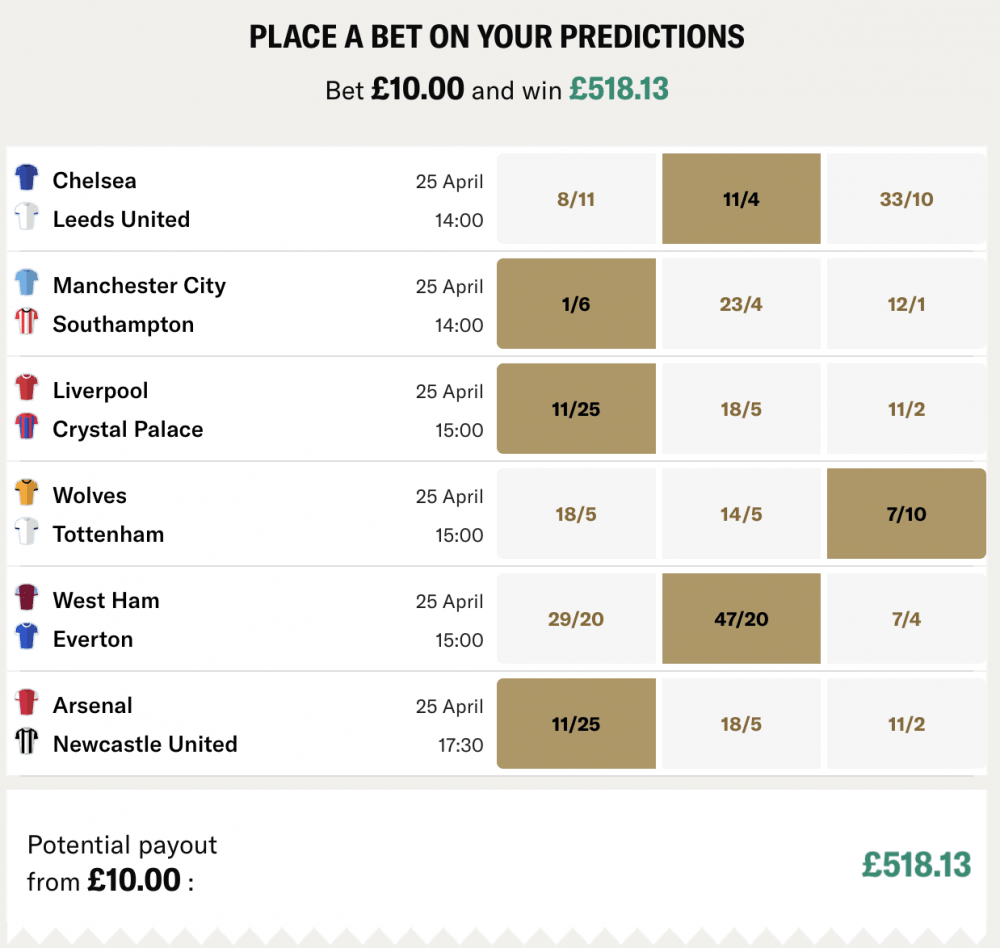
Task: Click the £518.13 potential payout amount
Action: tap(918, 864)
